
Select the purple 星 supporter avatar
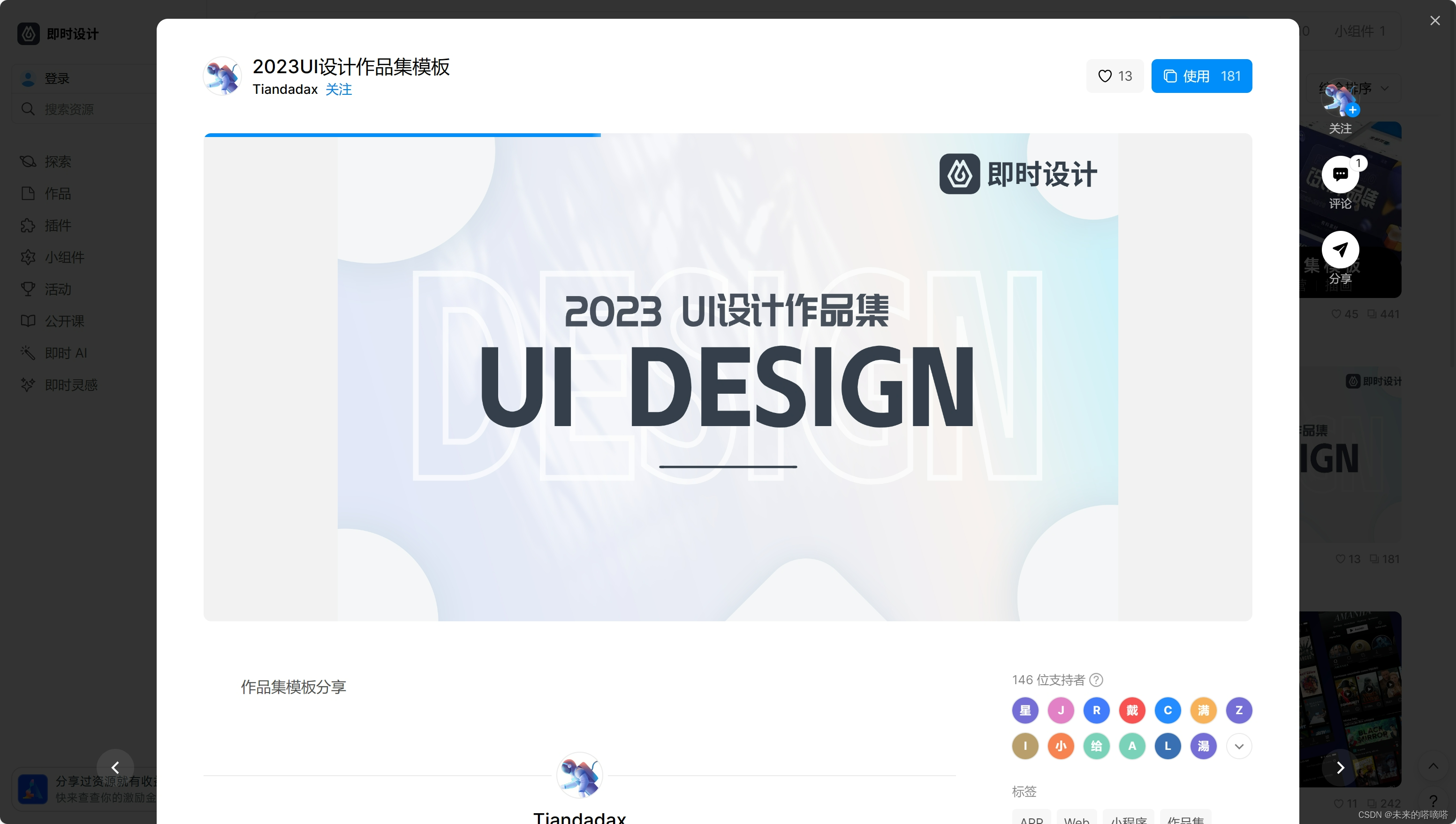[x=1024, y=710]
